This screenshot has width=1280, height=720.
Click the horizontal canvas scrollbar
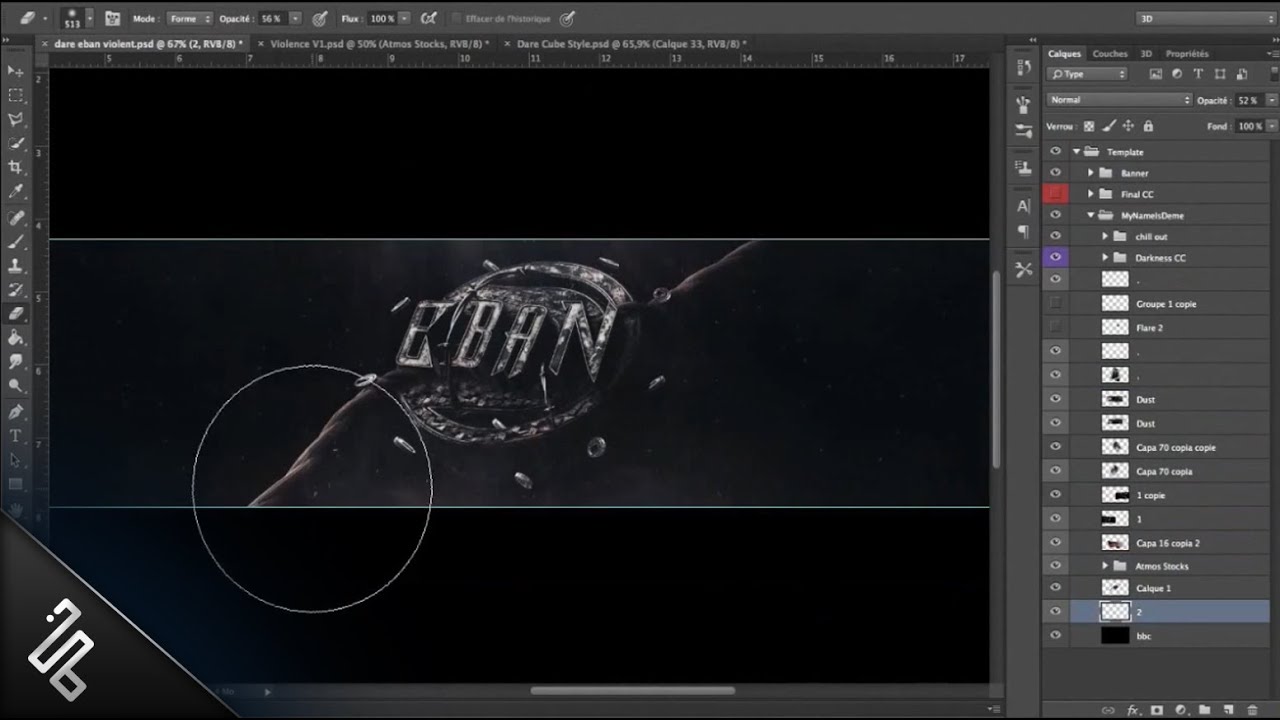point(632,690)
